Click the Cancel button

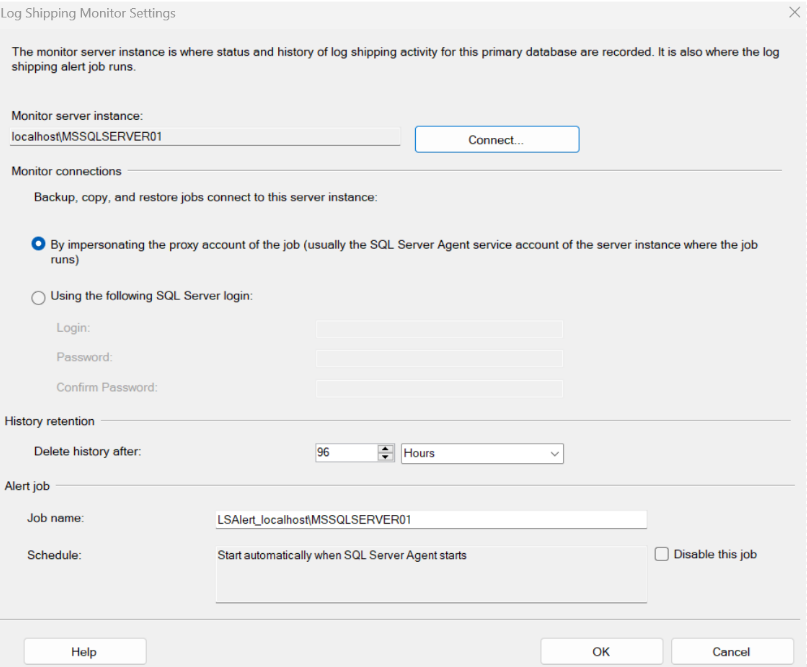pos(731,651)
